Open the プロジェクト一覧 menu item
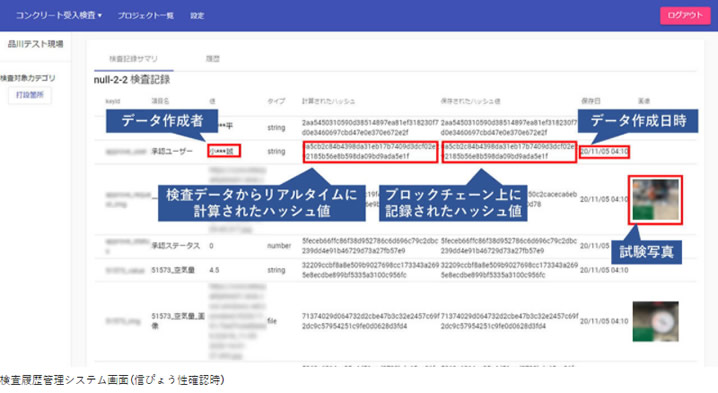 pos(146,16)
